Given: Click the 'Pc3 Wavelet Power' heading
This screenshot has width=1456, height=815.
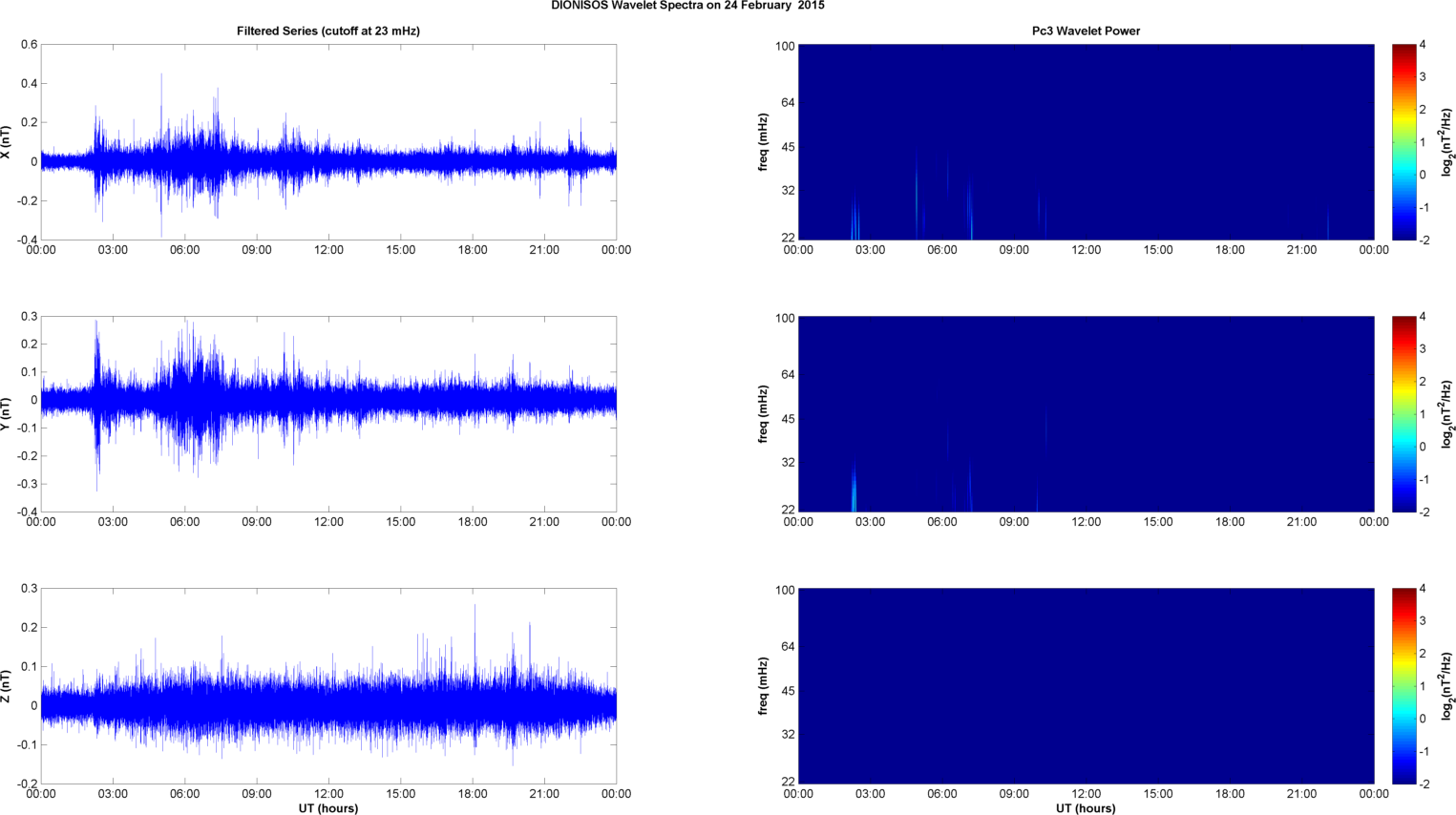Looking at the screenshot, I should pos(1086,31).
